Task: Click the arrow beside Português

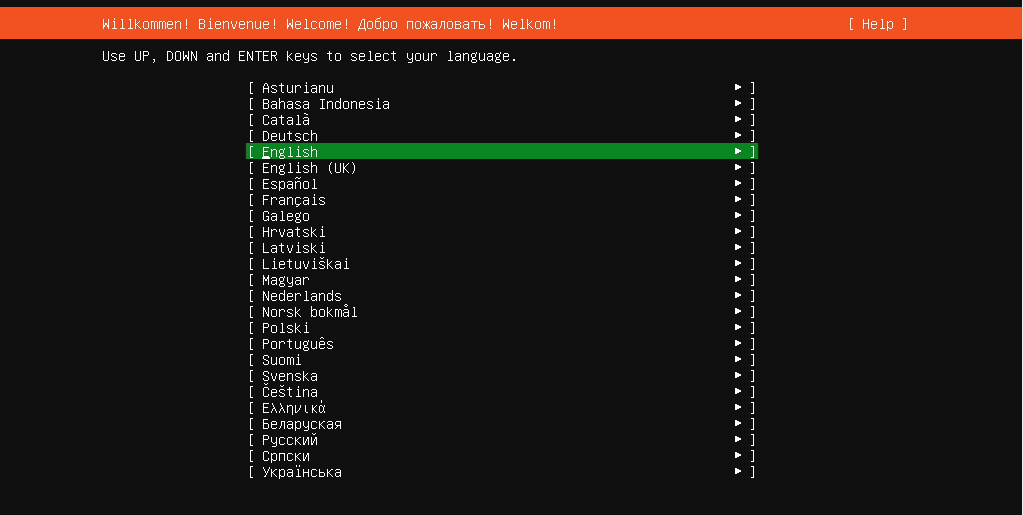Action: pos(738,344)
